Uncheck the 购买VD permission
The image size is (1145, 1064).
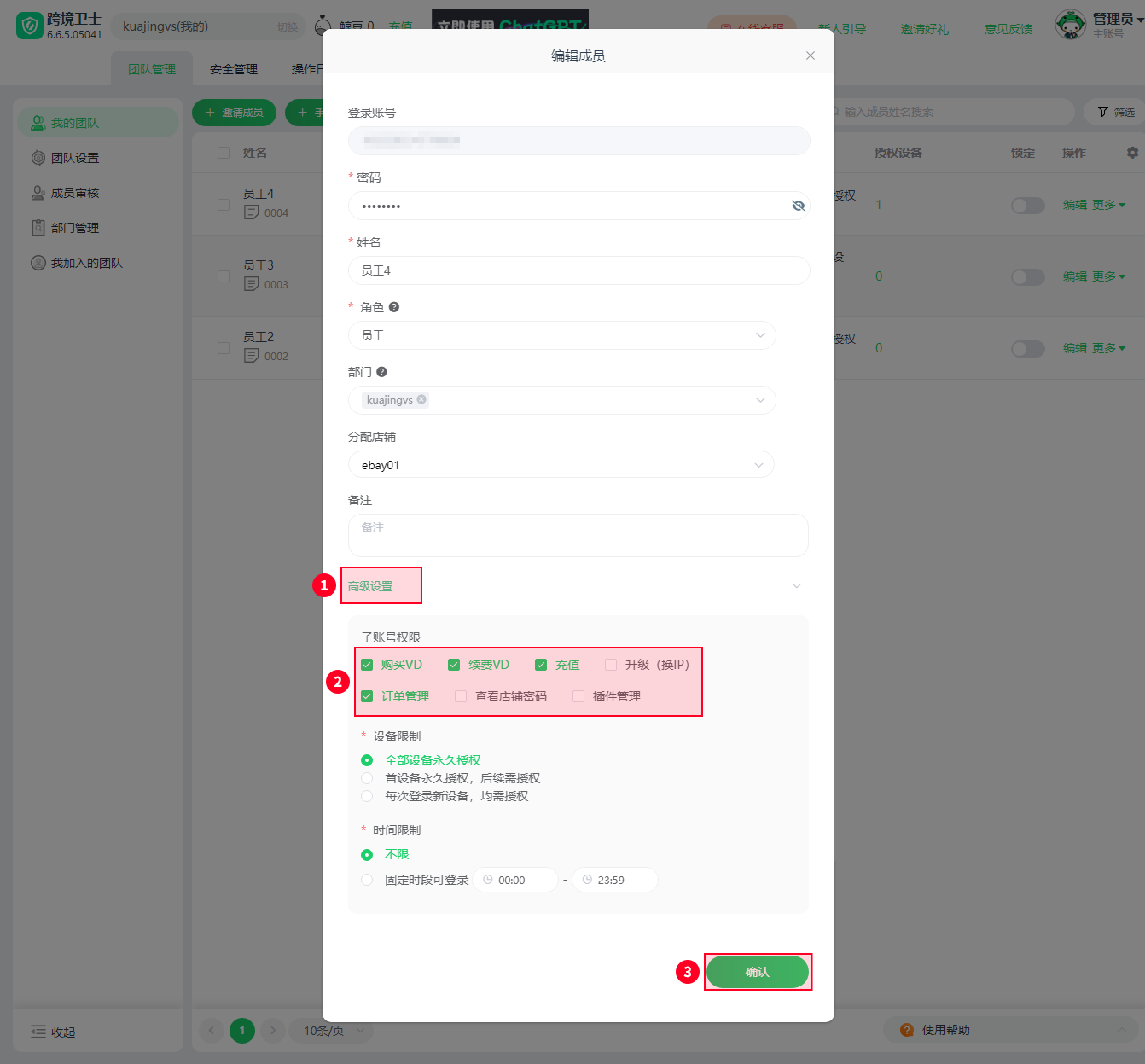[367, 665]
